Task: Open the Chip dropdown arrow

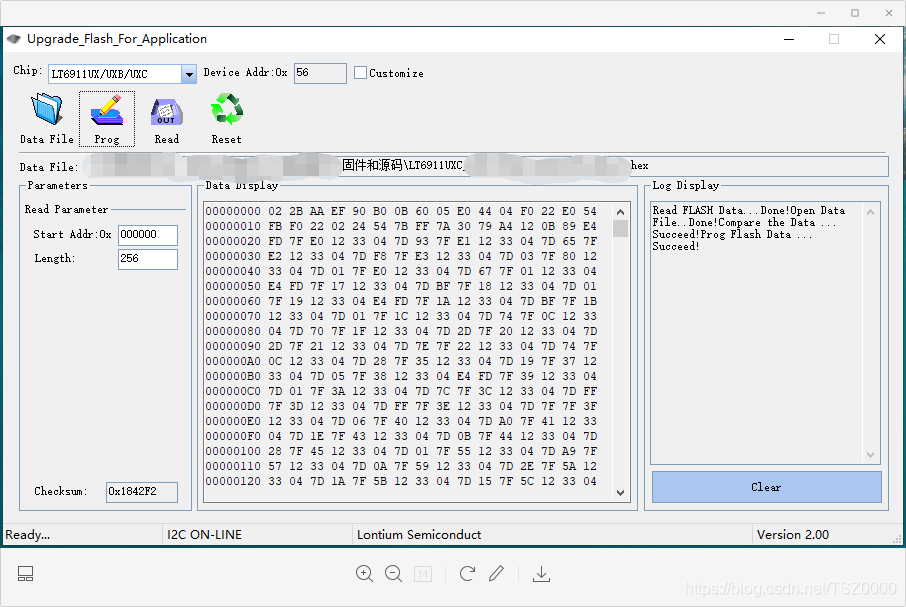Action: [x=189, y=74]
